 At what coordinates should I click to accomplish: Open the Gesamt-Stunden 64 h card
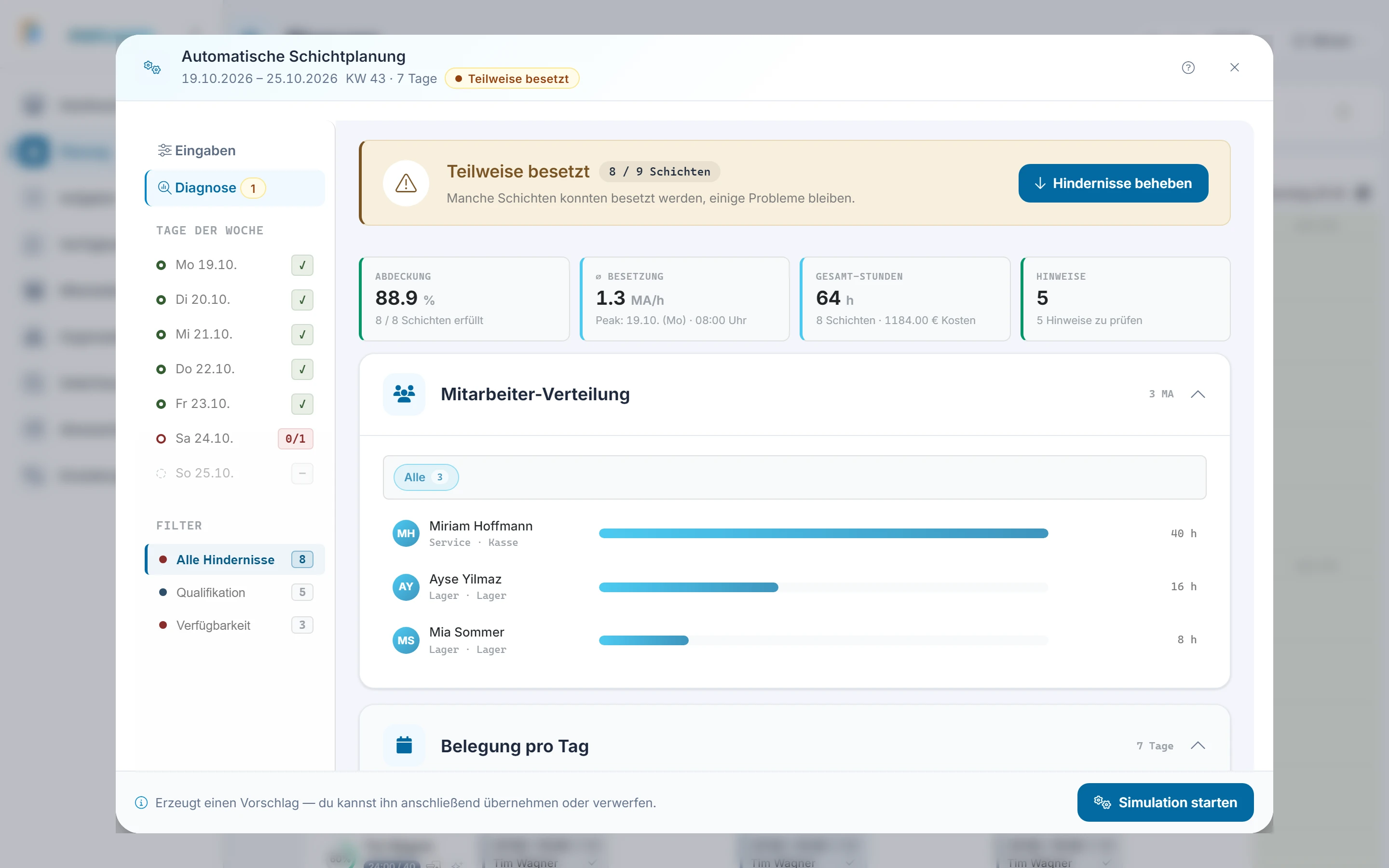coord(905,298)
